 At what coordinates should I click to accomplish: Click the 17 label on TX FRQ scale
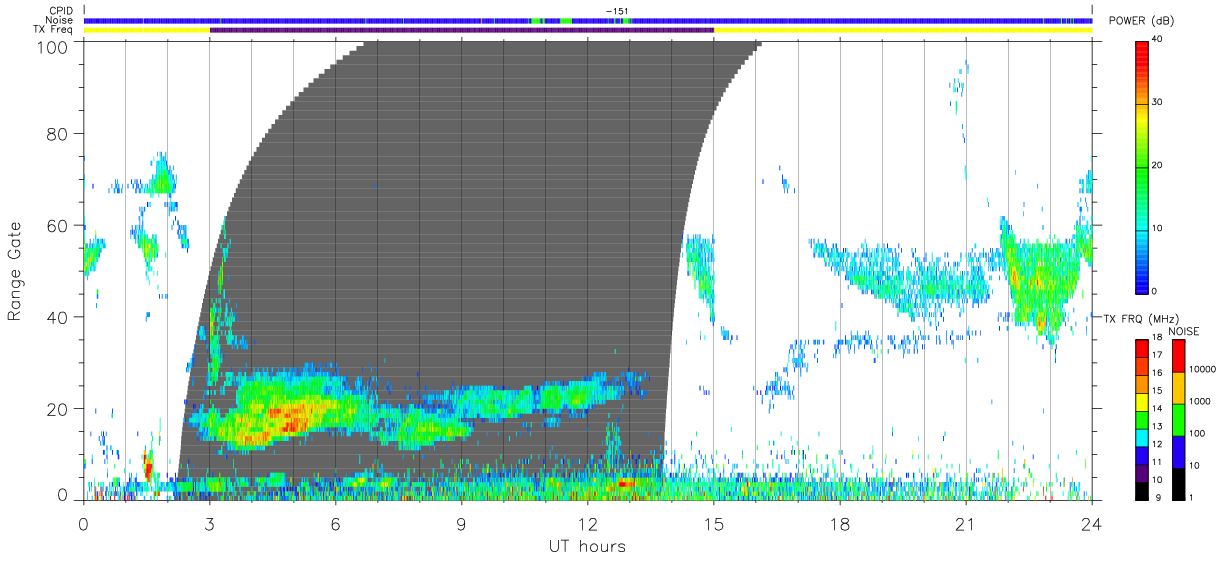click(x=1158, y=354)
